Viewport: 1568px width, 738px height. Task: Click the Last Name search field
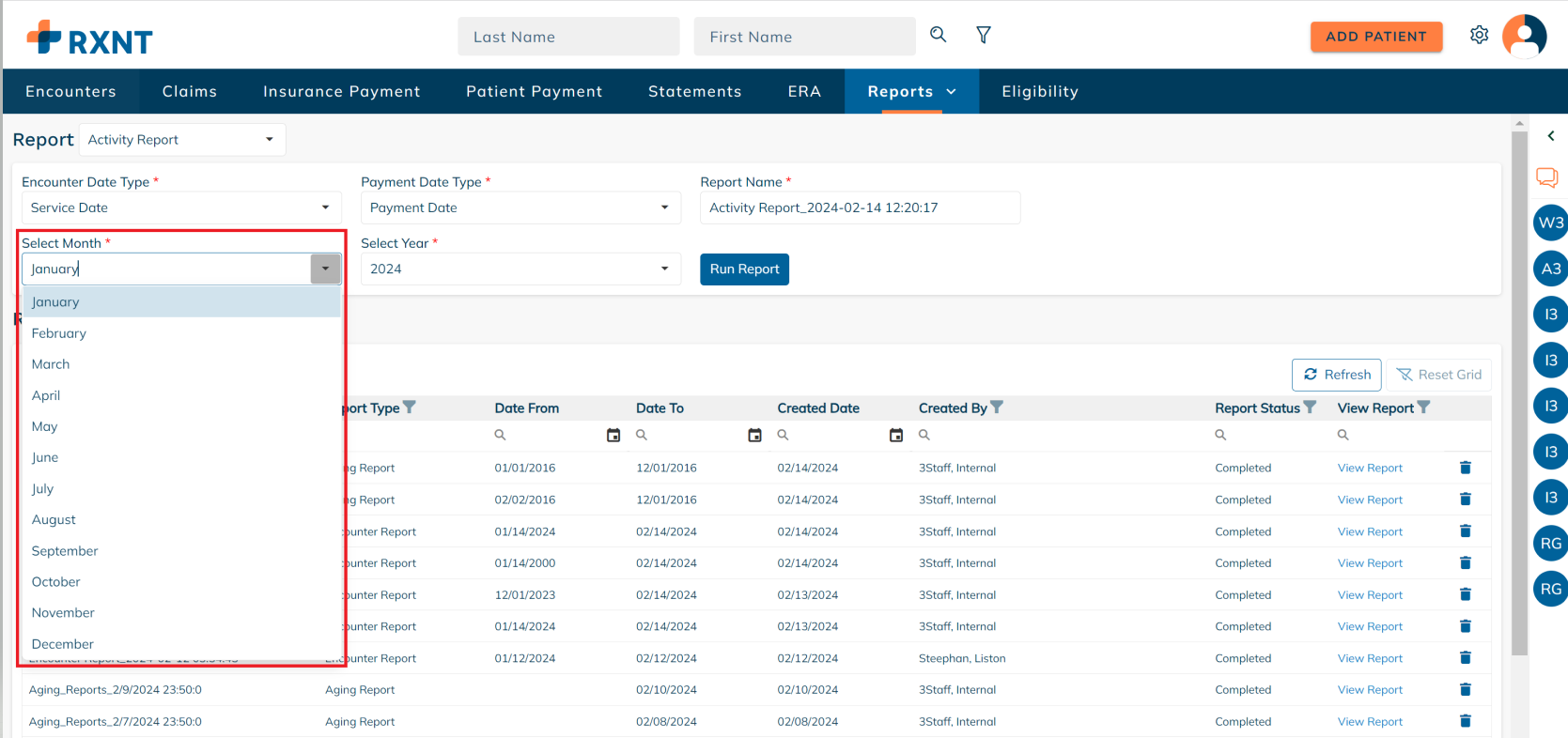click(568, 37)
